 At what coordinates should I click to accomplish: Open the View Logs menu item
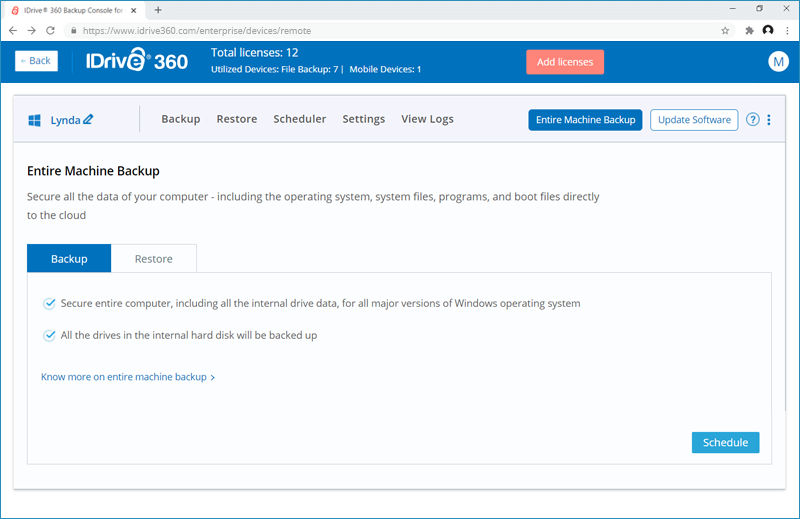coord(427,119)
